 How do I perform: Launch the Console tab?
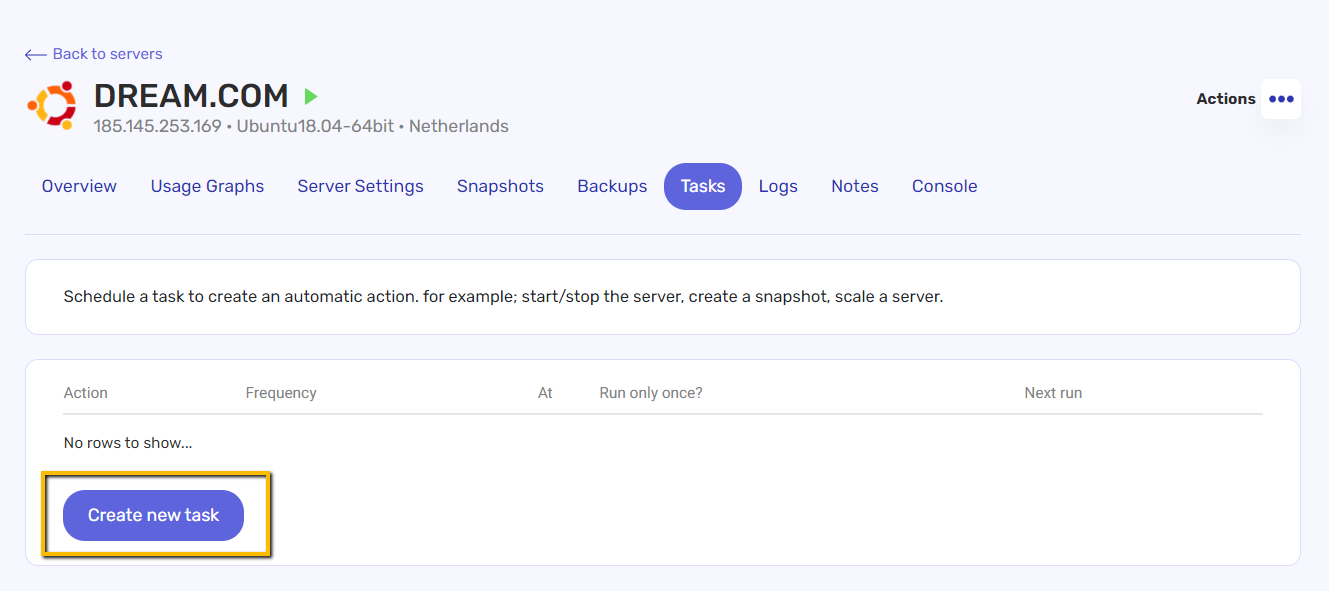(x=945, y=186)
